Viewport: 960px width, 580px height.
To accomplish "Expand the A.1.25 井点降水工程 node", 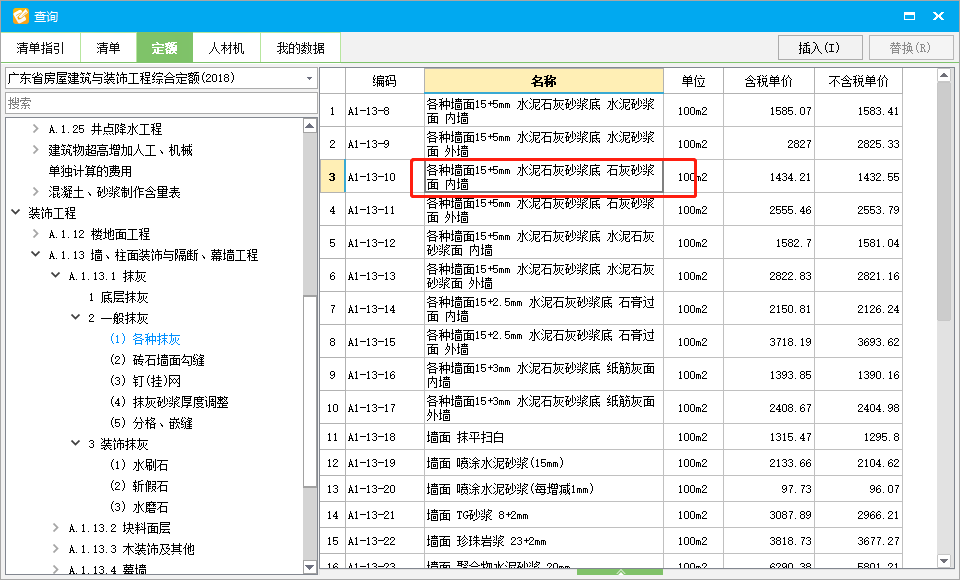I will click(36, 129).
